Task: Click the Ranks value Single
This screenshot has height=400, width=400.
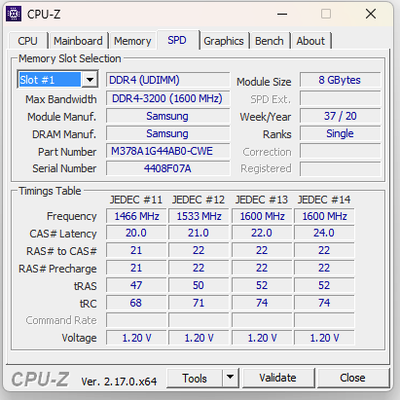Action: pyautogui.click(x=340, y=133)
